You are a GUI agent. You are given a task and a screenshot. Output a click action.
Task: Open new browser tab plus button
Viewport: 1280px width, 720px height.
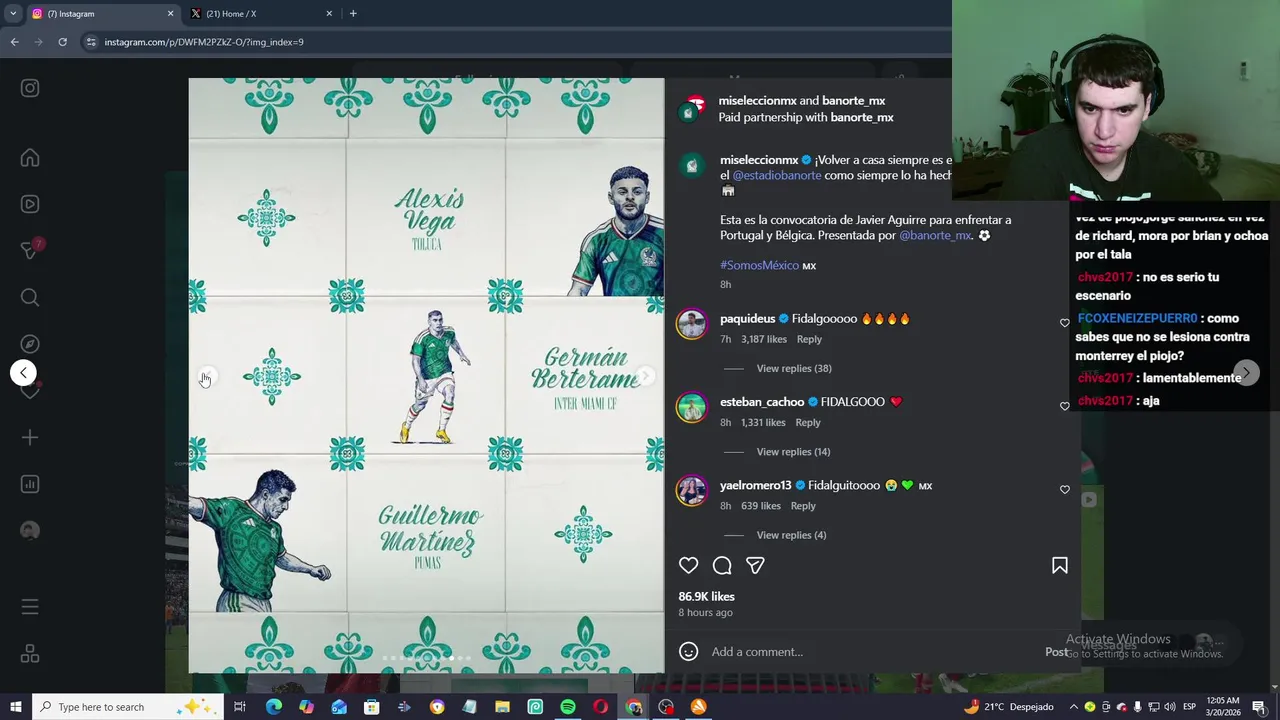(353, 14)
